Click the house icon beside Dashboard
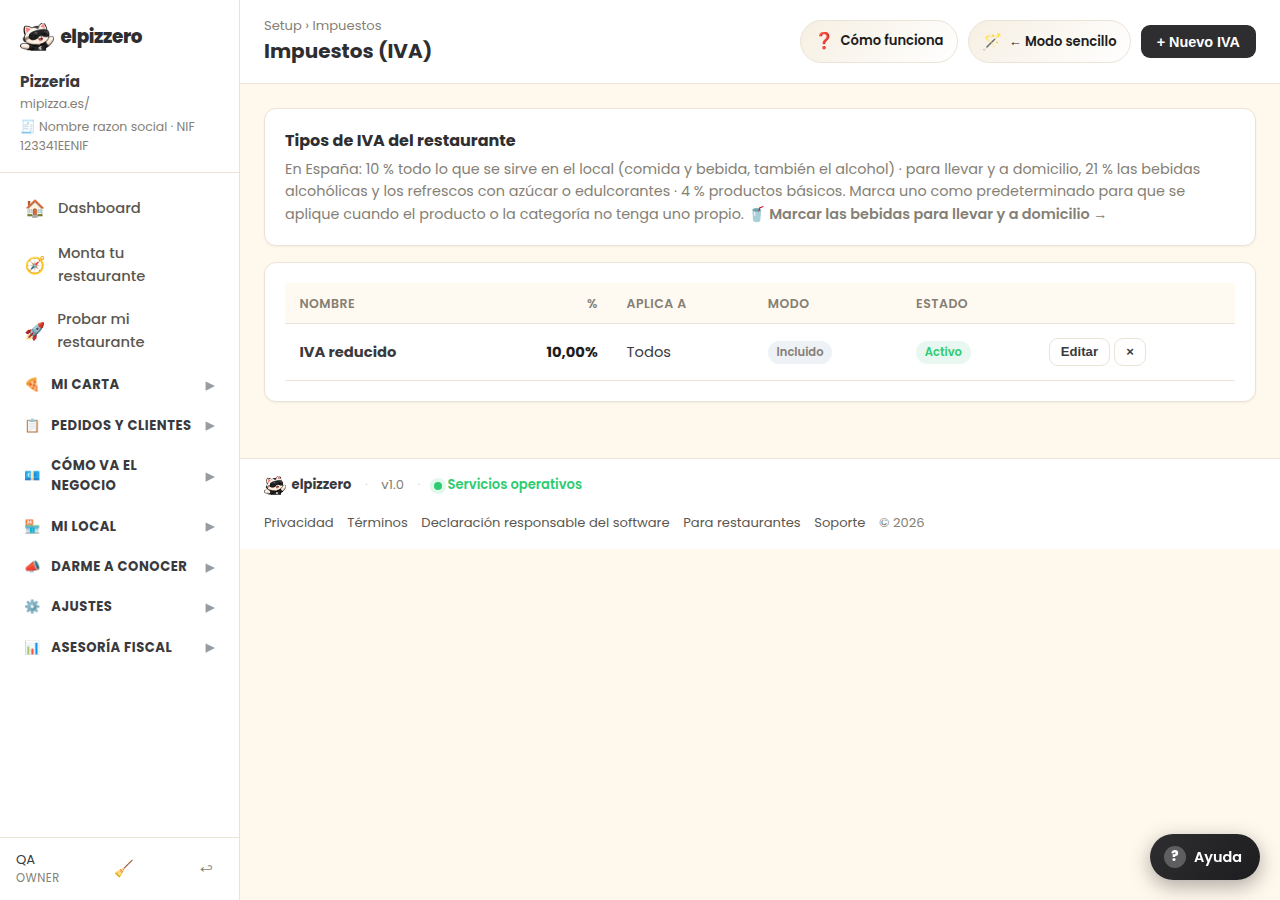 tap(35, 208)
